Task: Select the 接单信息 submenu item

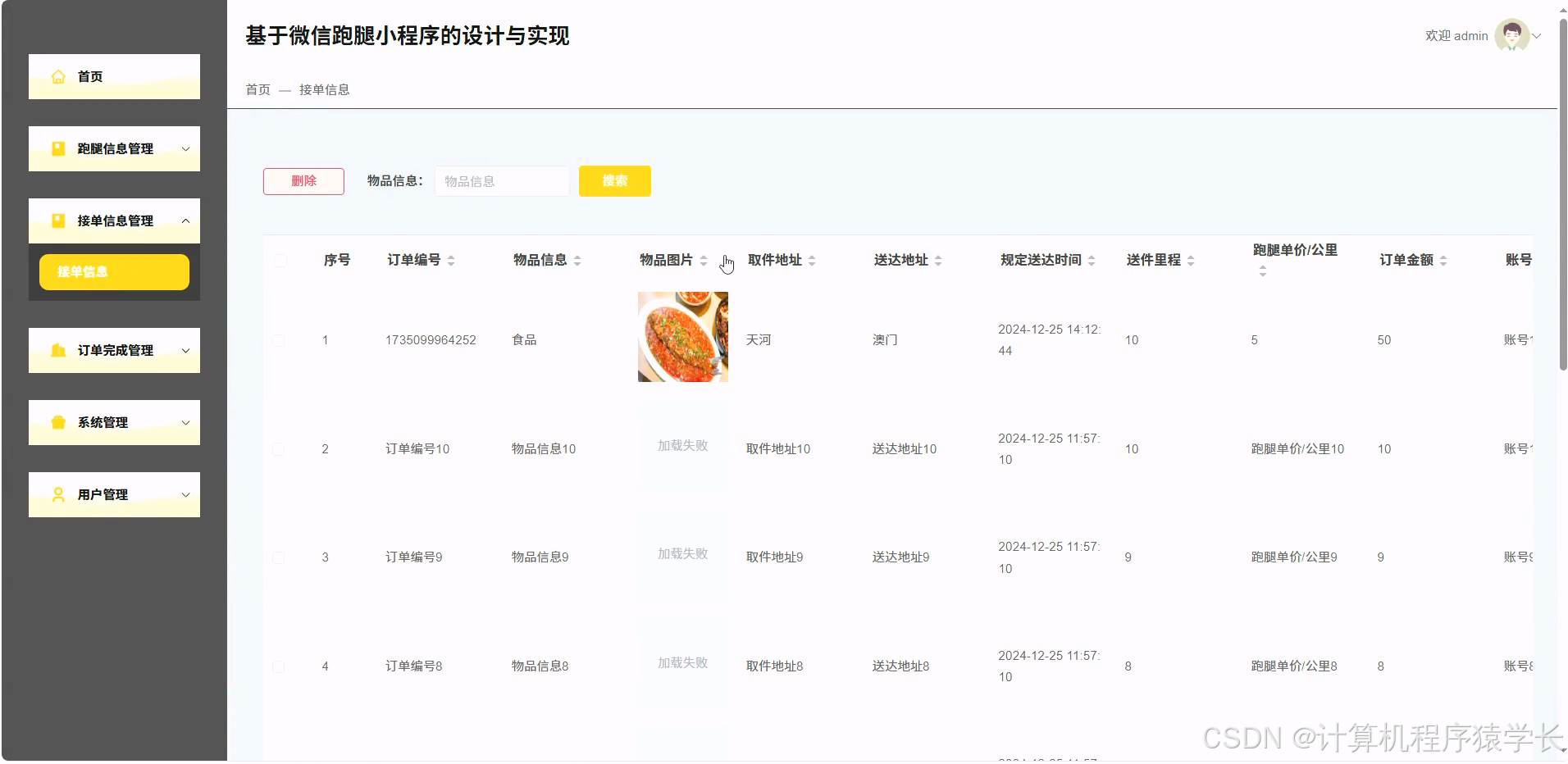Action: click(114, 271)
